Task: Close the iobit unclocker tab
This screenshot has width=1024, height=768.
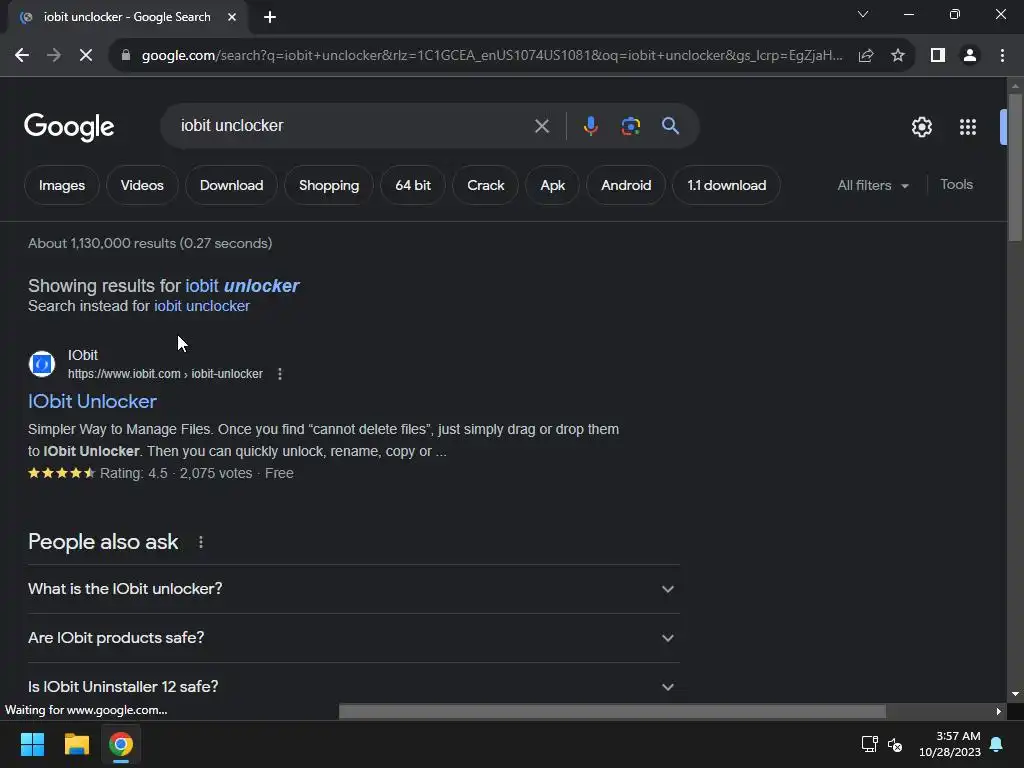Action: tap(232, 17)
